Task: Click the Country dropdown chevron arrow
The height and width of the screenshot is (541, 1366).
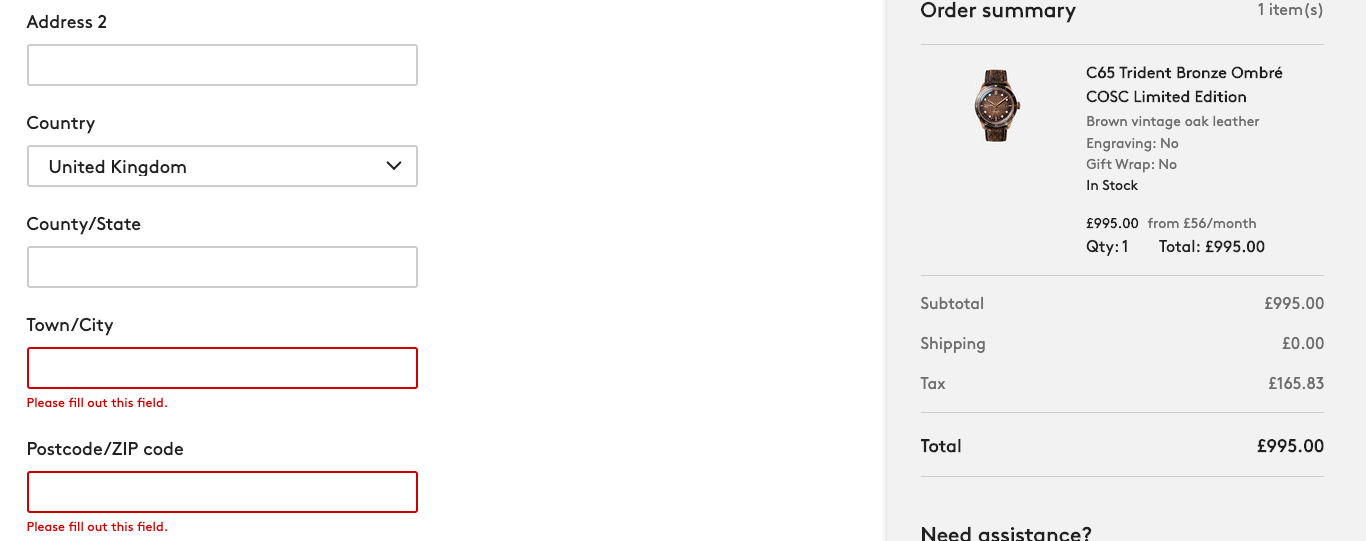Action: coord(394,166)
